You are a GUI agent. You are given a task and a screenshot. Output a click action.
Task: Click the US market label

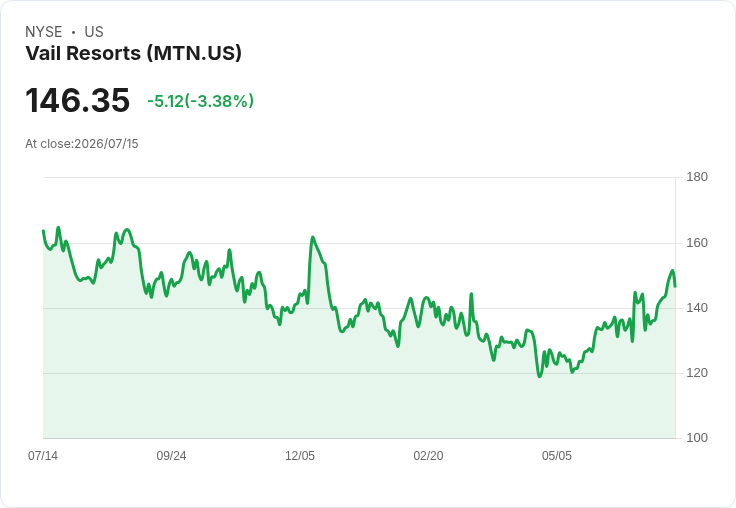pyautogui.click(x=94, y=32)
